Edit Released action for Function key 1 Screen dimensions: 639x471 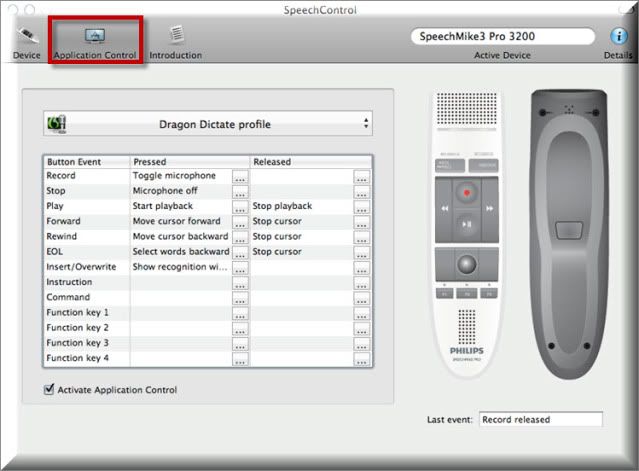pyautogui.click(x=361, y=313)
